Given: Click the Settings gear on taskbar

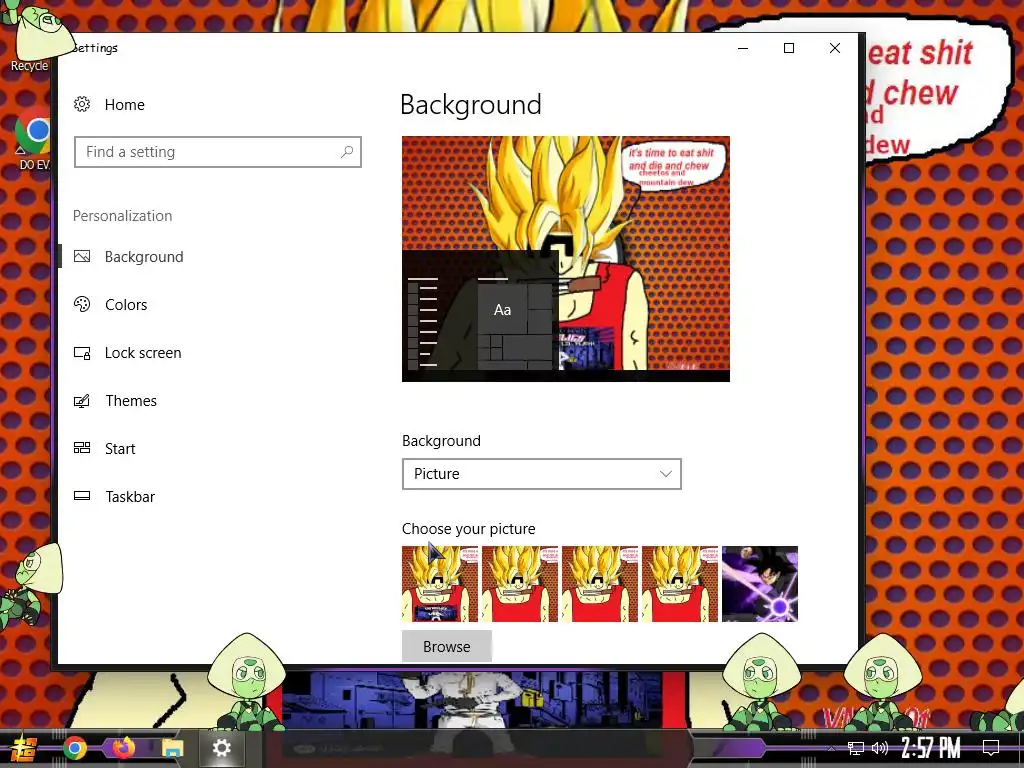Looking at the screenshot, I should 221,748.
